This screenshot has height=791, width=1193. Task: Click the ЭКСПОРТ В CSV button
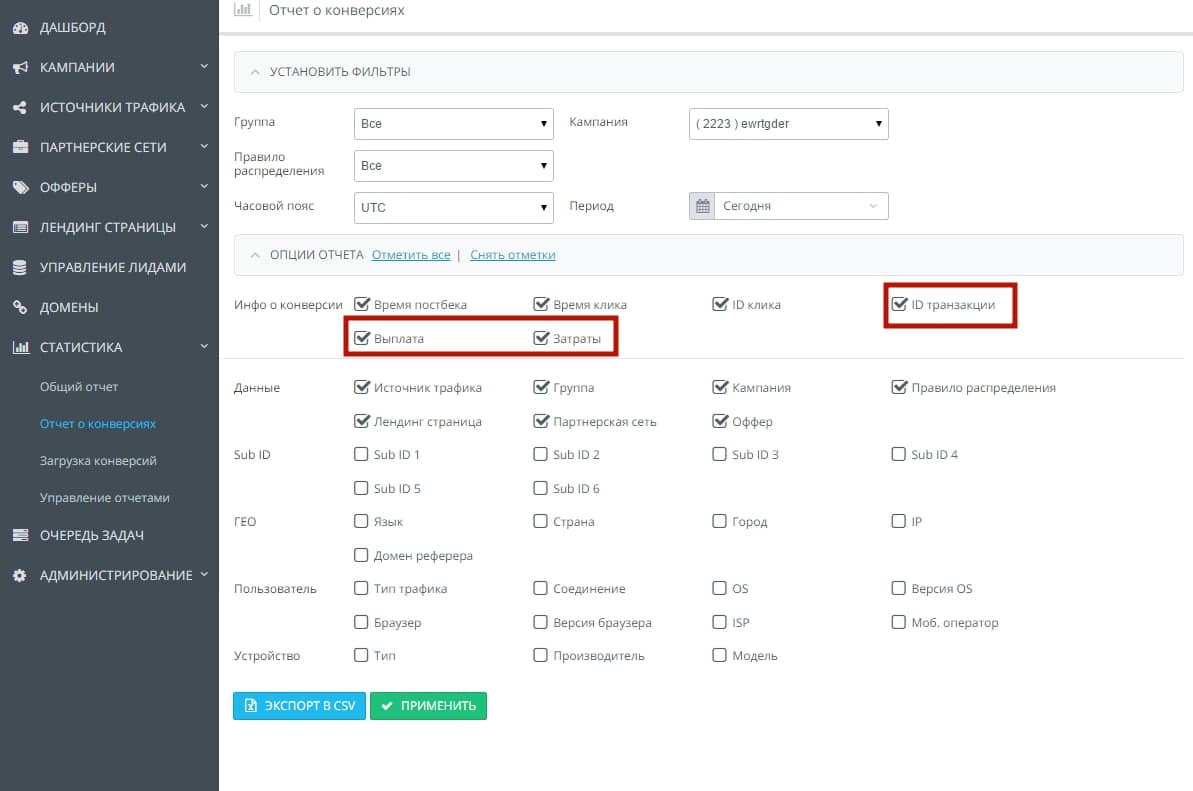pyautogui.click(x=299, y=706)
